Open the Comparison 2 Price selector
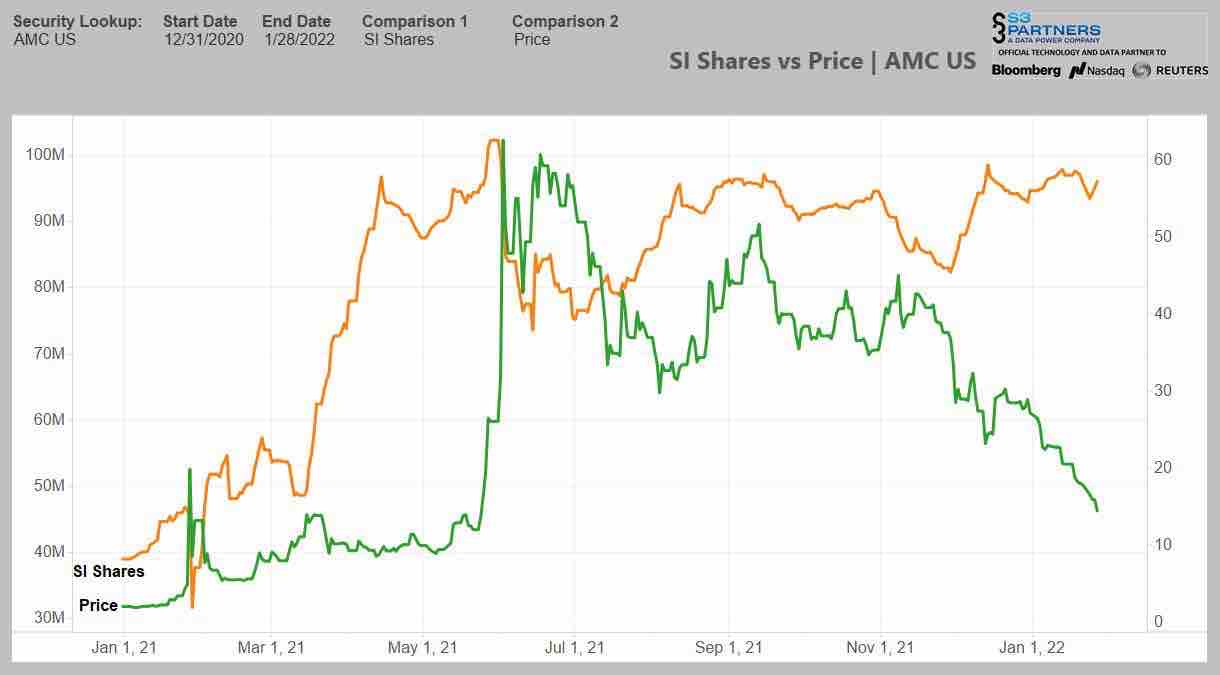Screen dimensions: 1220x675 tap(532, 40)
